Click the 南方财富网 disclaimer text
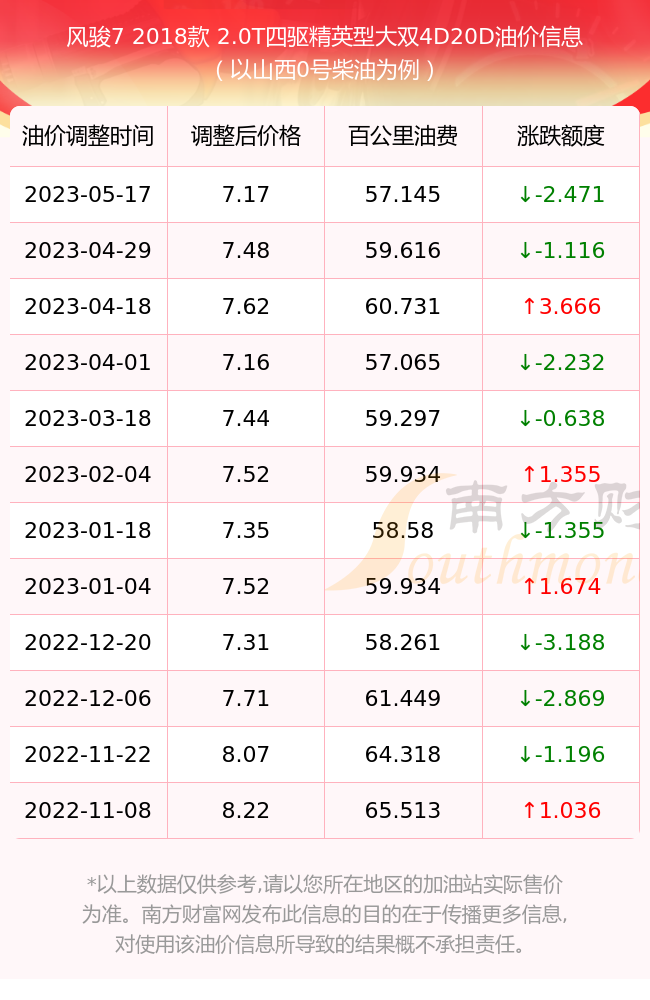 point(325,914)
